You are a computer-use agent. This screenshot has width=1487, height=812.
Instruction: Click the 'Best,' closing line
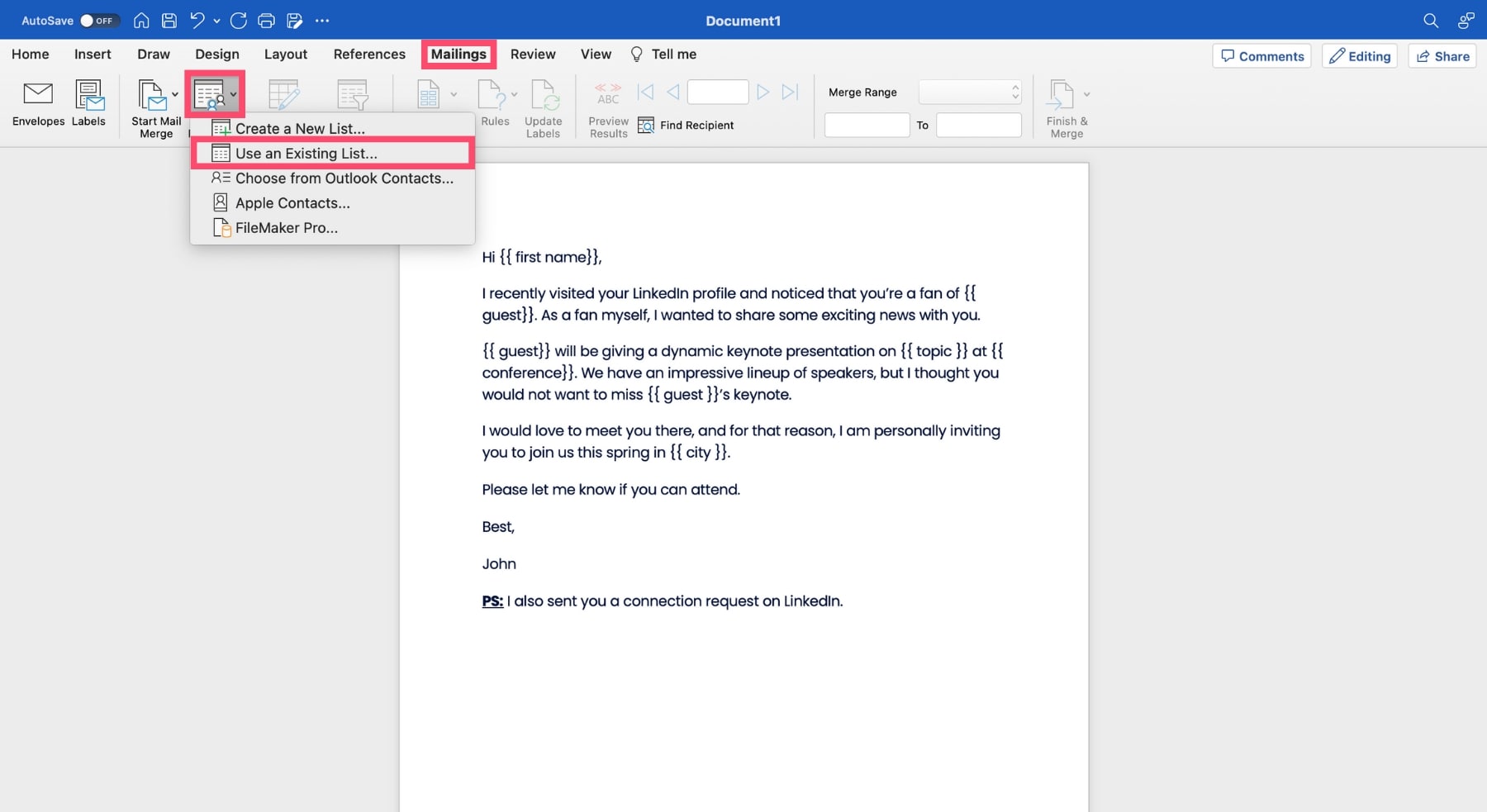[x=498, y=527]
